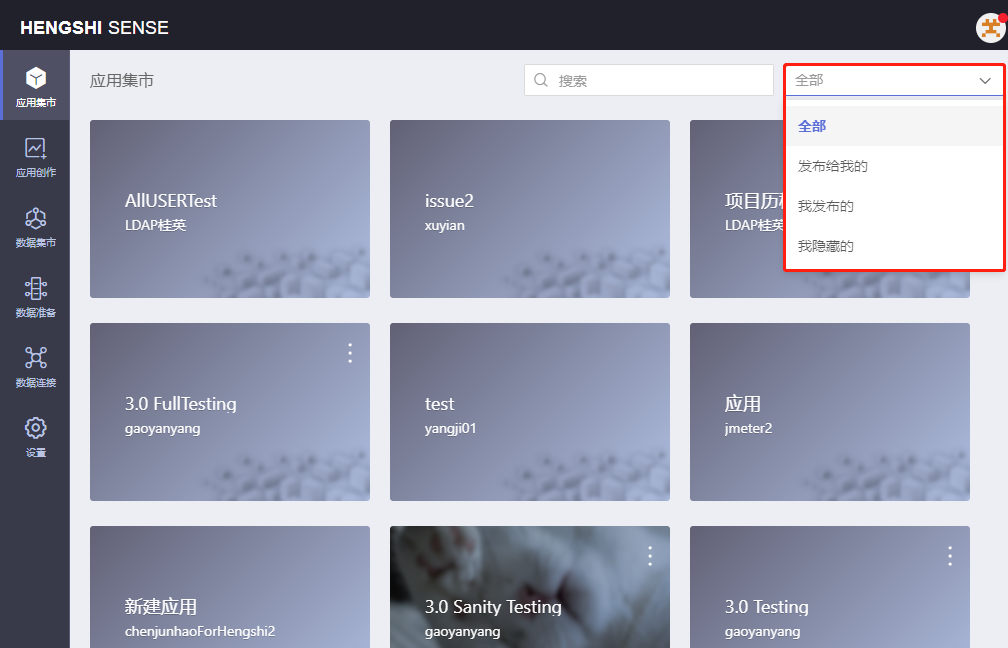Select 我隐藏的 filter option

894,246
